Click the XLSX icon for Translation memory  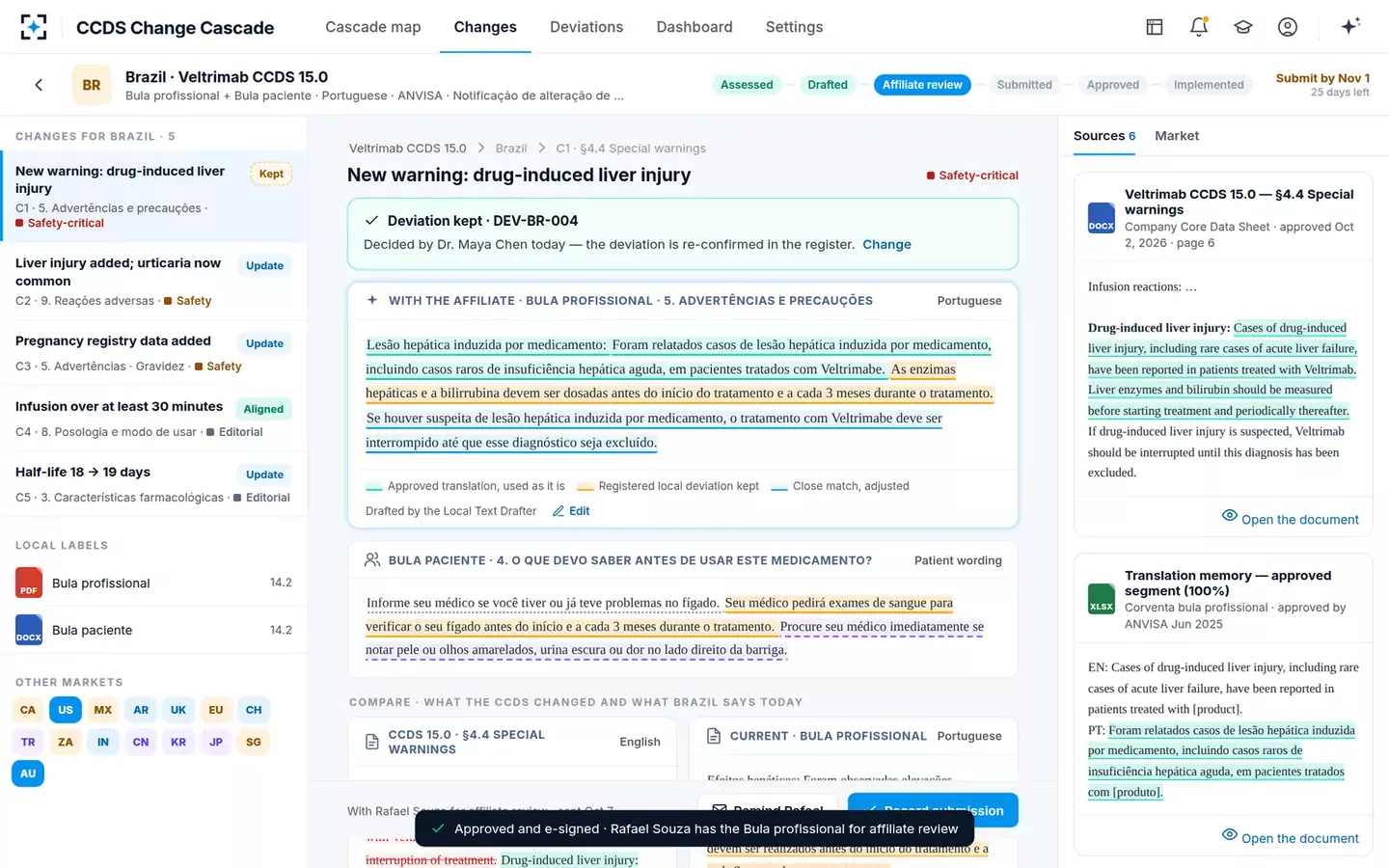pyautogui.click(x=1102, y=599)
